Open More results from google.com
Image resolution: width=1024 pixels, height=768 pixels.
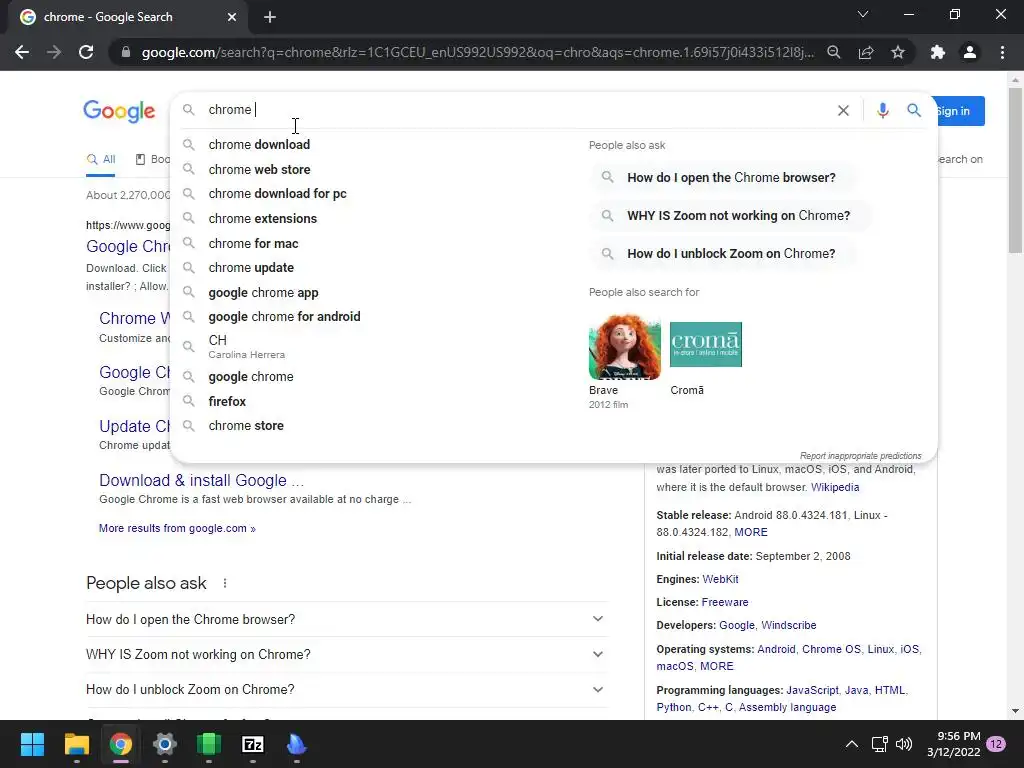(177, 528)
